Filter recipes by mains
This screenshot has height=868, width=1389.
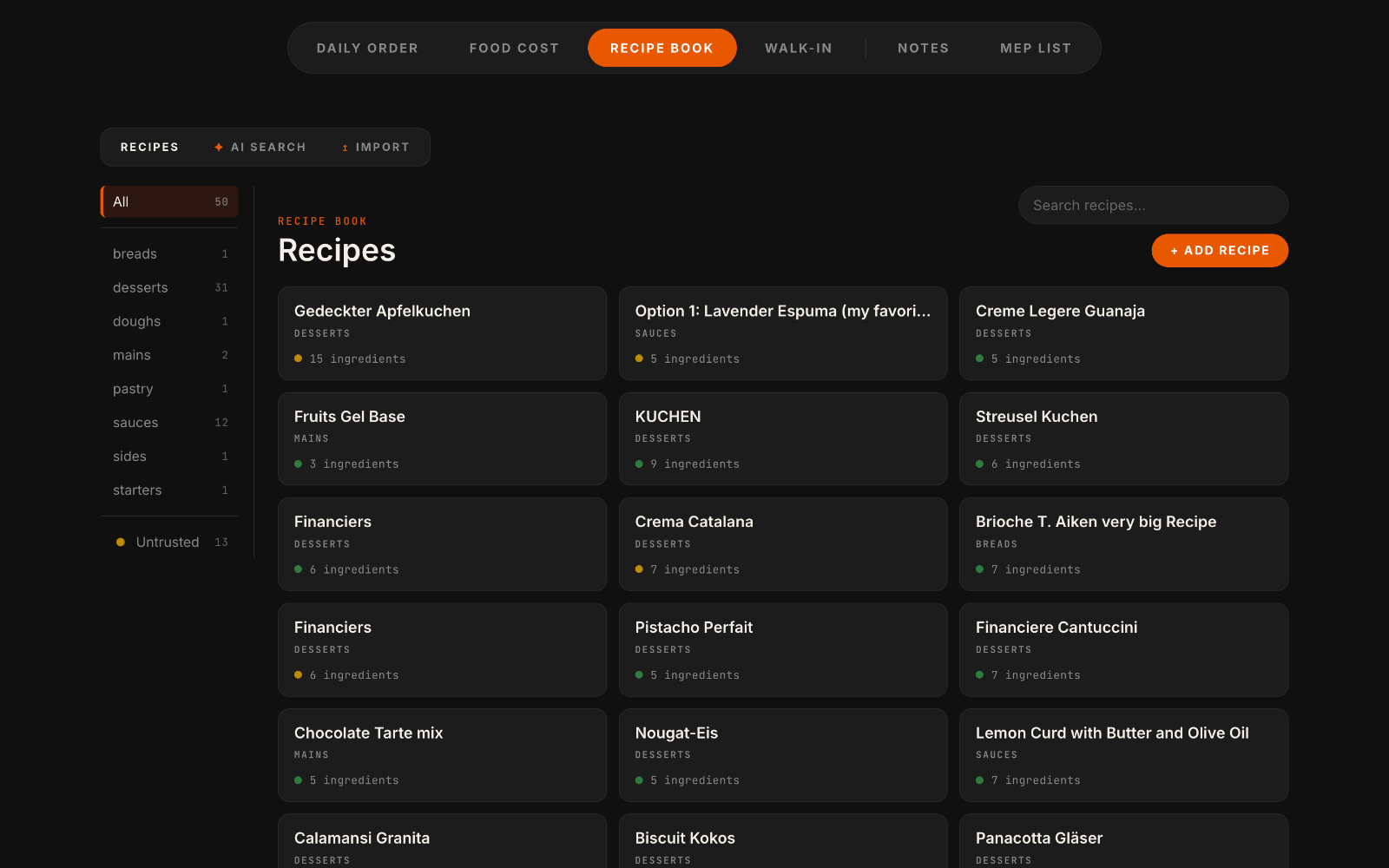170,355
